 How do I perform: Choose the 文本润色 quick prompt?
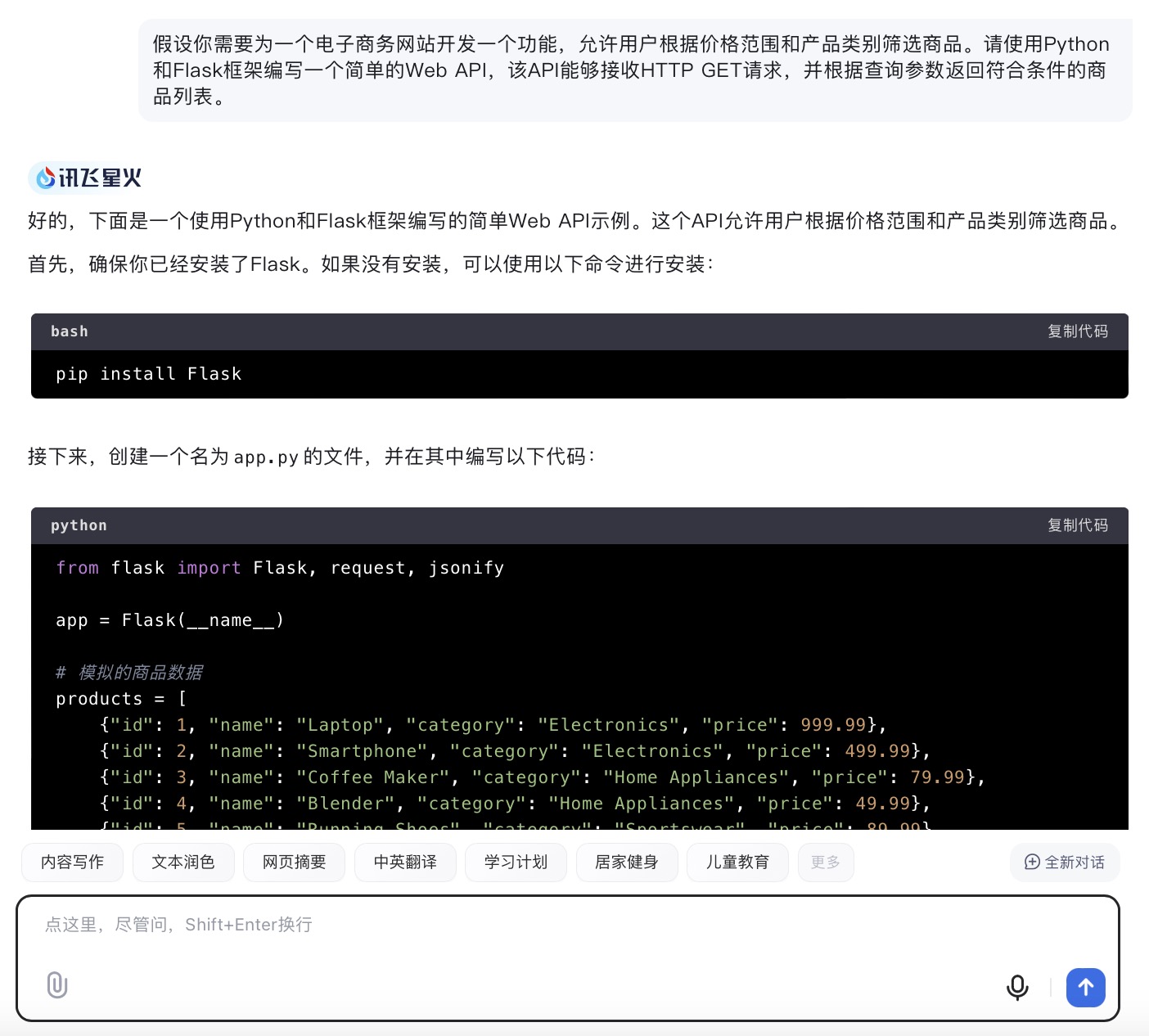pos(183,862)
